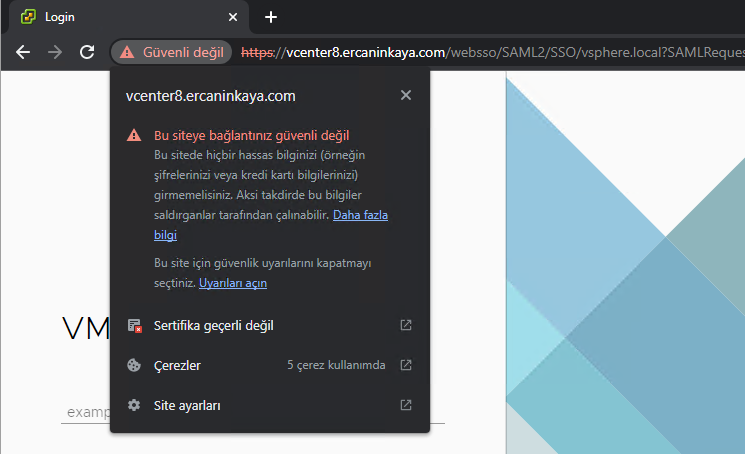Open external link icon for Site ayarları
This screenshot has width=745, height=454.
(x=405, y=405)
